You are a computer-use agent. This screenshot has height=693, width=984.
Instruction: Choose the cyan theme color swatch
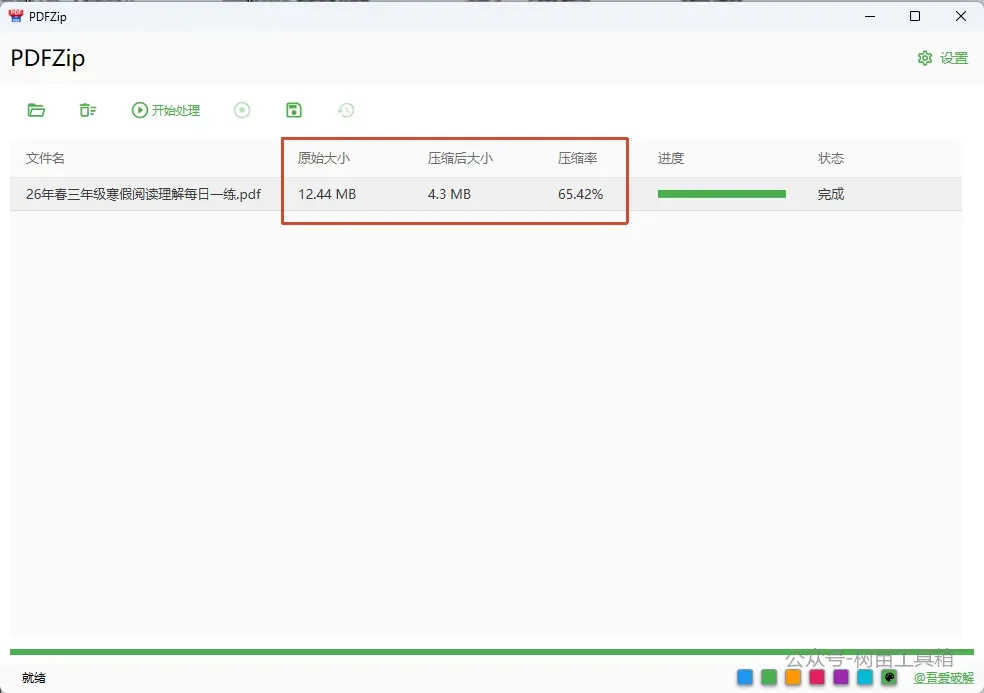point(865,677)
